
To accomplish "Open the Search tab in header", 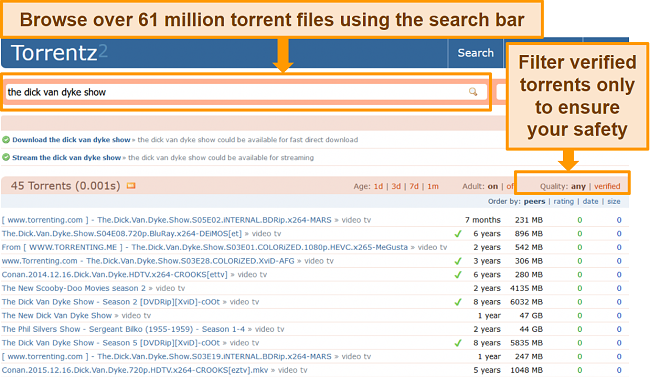I will point(475,53).
